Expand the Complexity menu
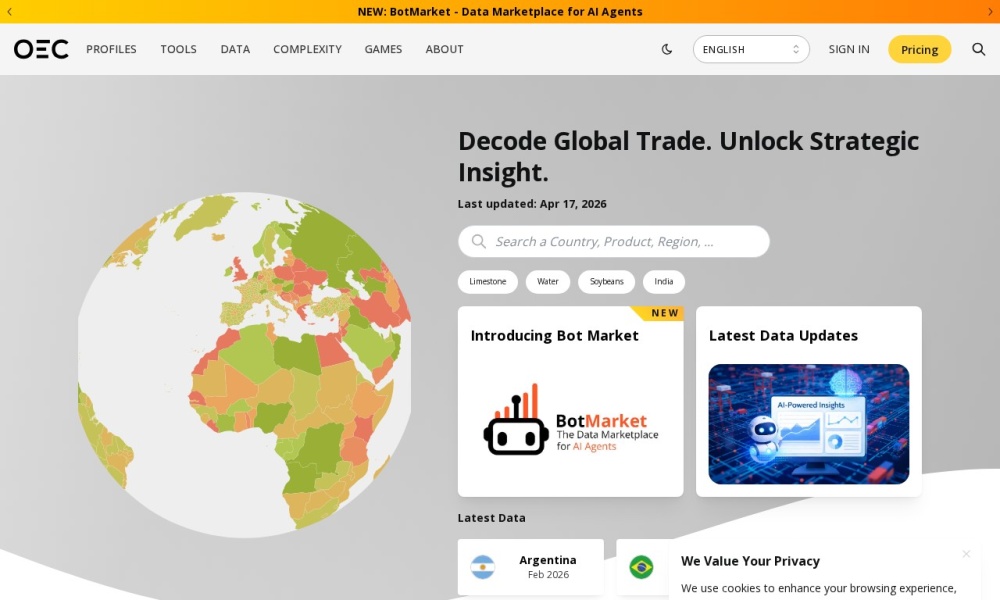Screen dimensions: 1000x600 [307, 49]
